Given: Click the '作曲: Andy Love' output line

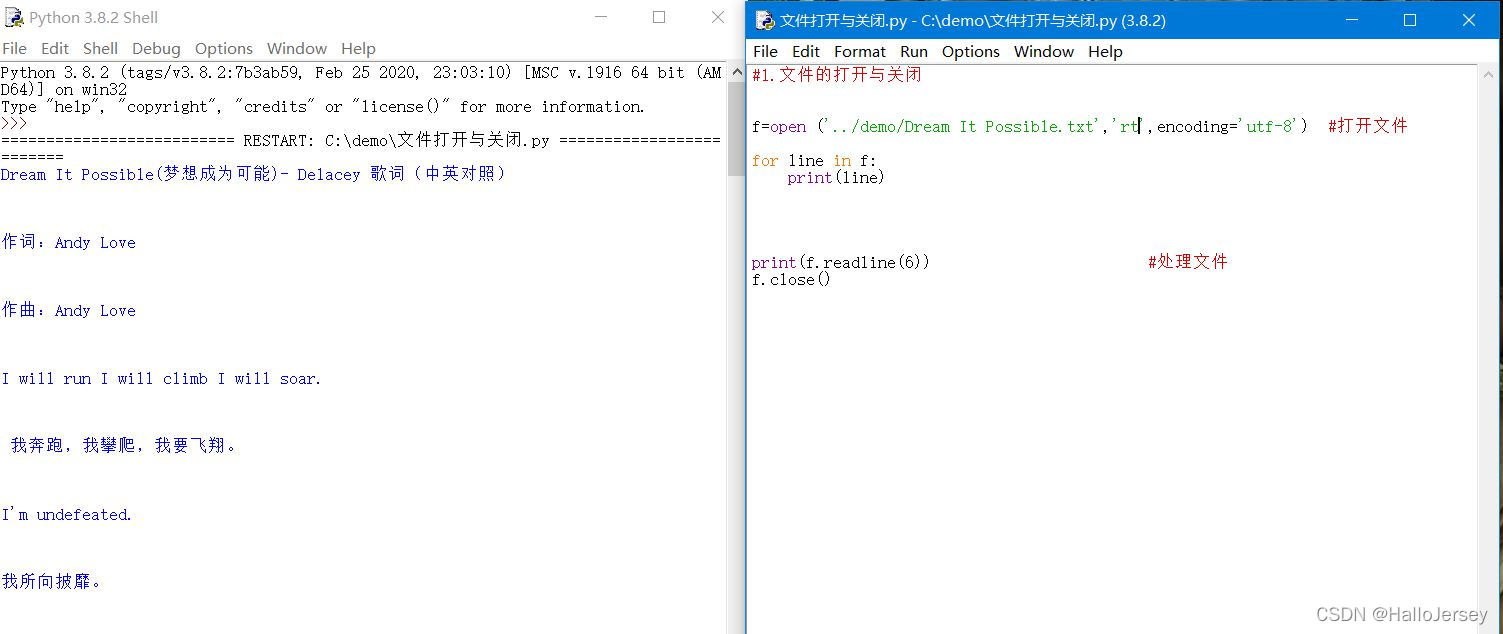Looking at the screenshot, I should tap(68, 310).
